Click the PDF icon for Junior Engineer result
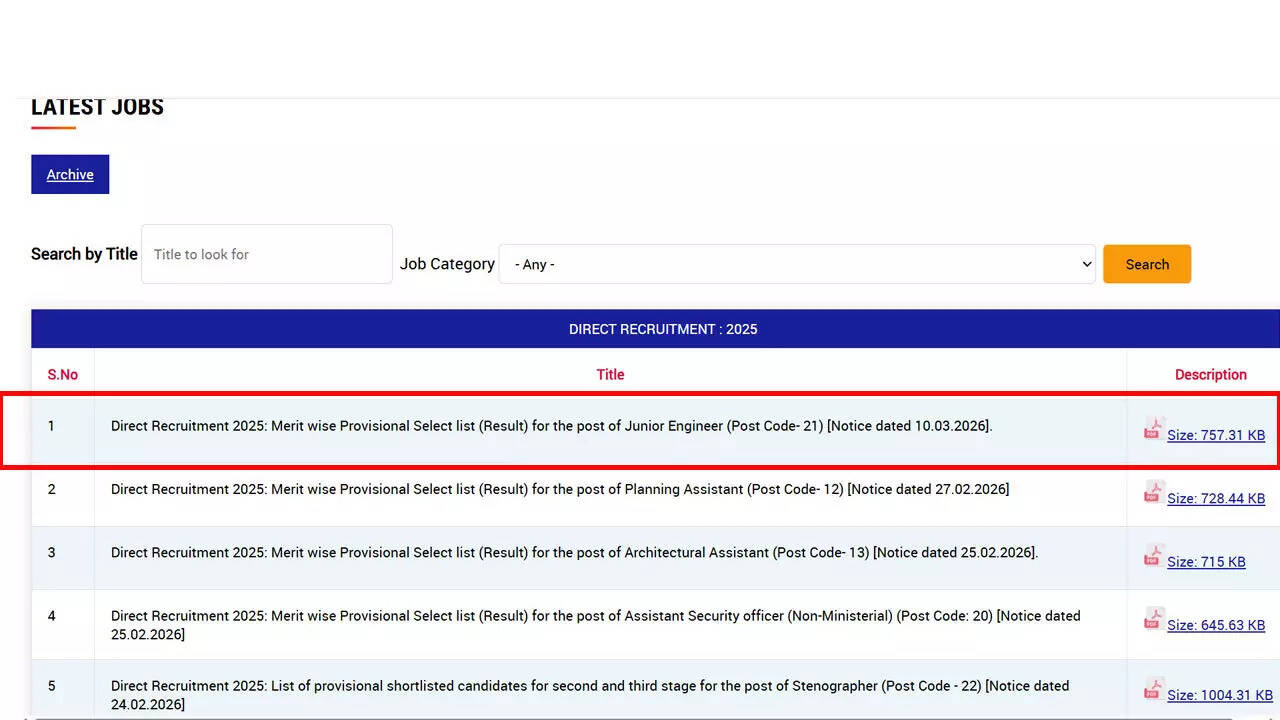The width and height of the screenshot is (1280, 720). pyautogui.click(x=1154, y=430)
